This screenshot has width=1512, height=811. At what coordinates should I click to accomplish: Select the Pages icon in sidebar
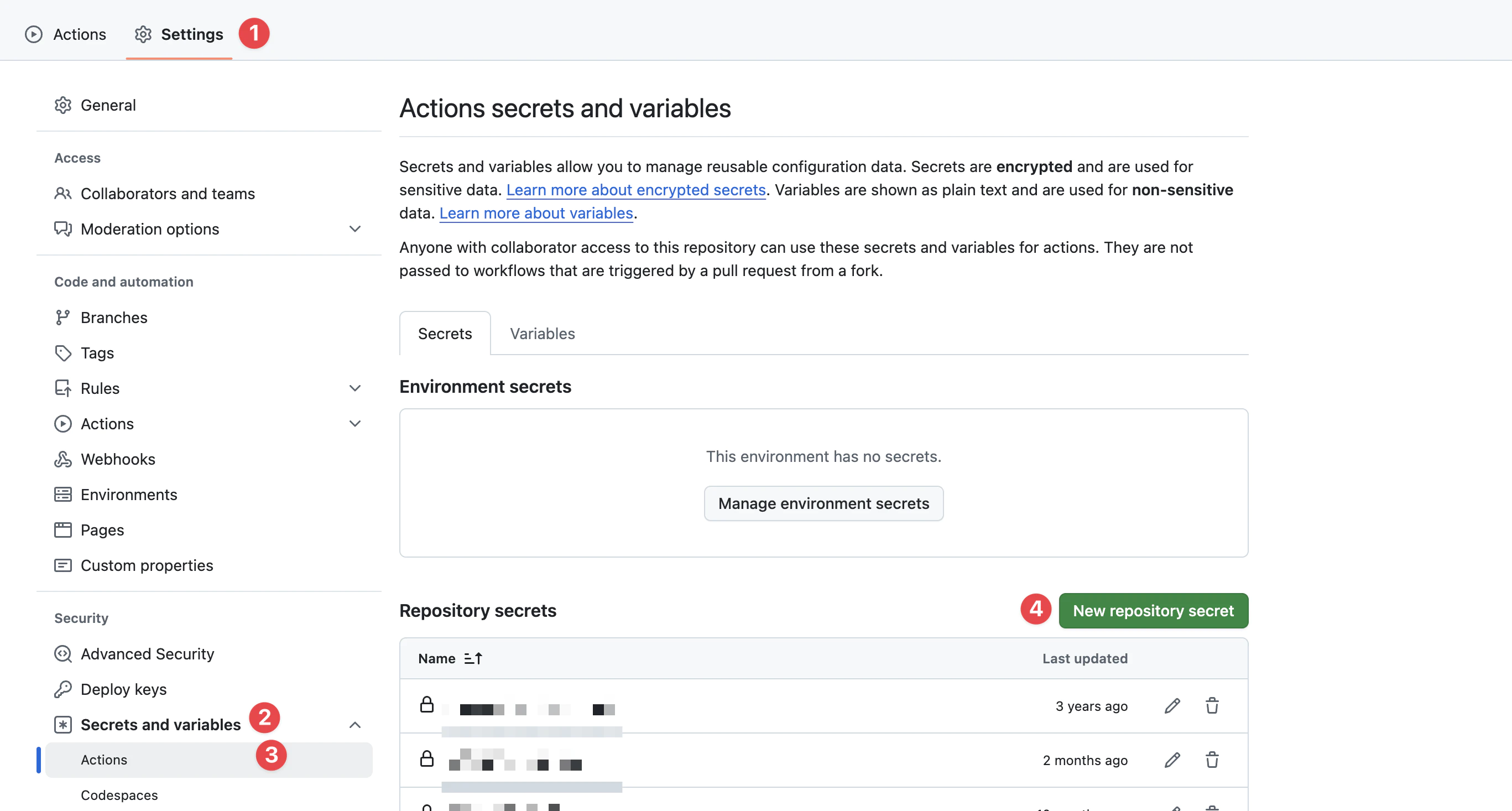(63, 530)
